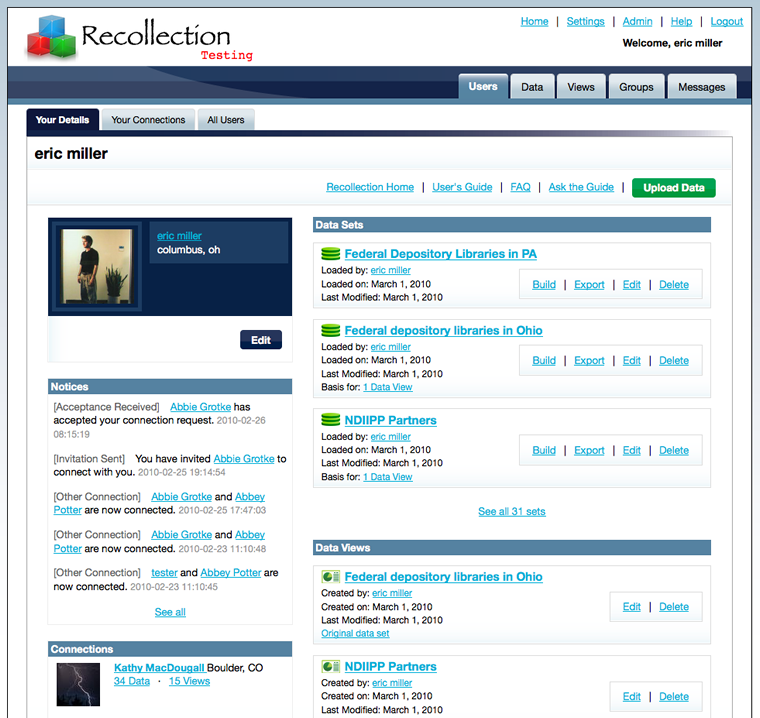This screenshot has height=718, width=760.
Task: Build the NDIIPP Partners dataset
Action: pyautogui.click(x=544, y=450)
